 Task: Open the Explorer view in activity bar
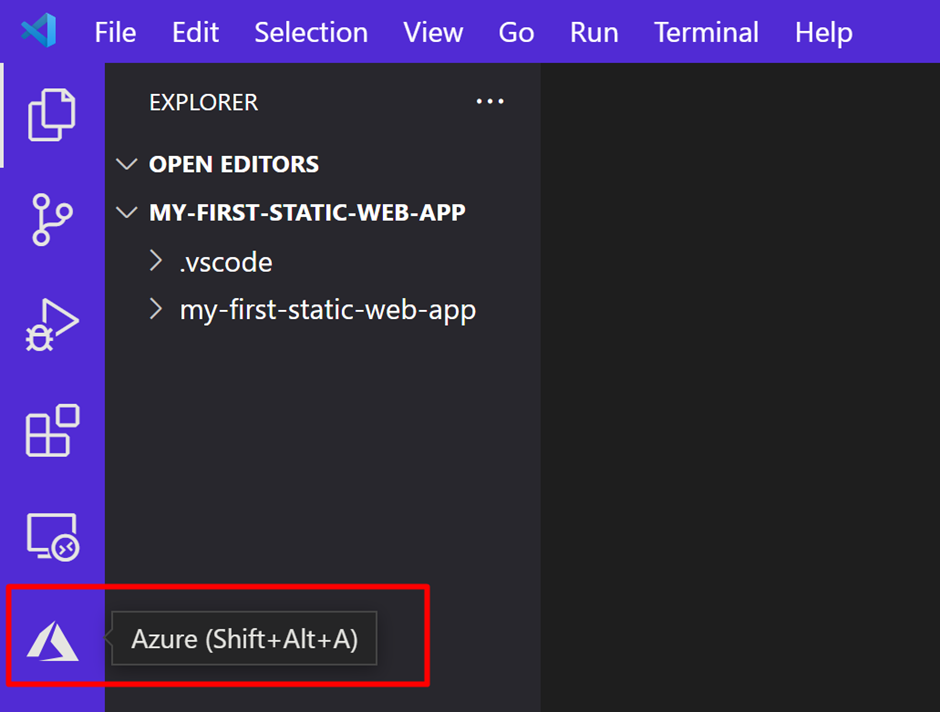52,115
